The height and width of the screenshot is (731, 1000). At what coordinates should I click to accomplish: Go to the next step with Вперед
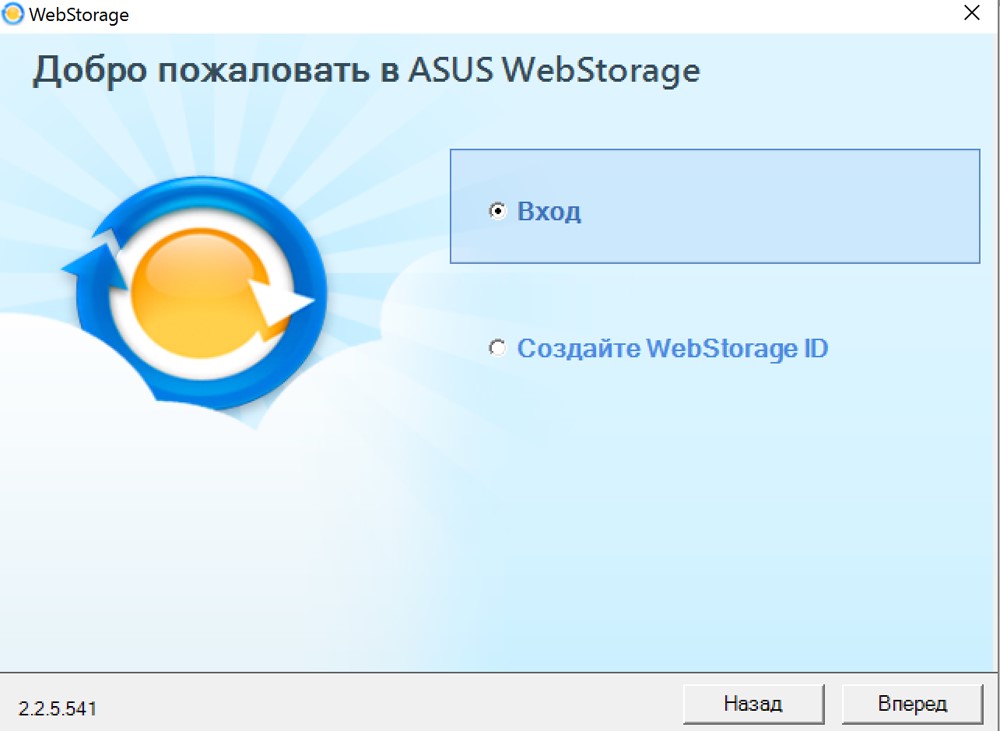[913, 704]
